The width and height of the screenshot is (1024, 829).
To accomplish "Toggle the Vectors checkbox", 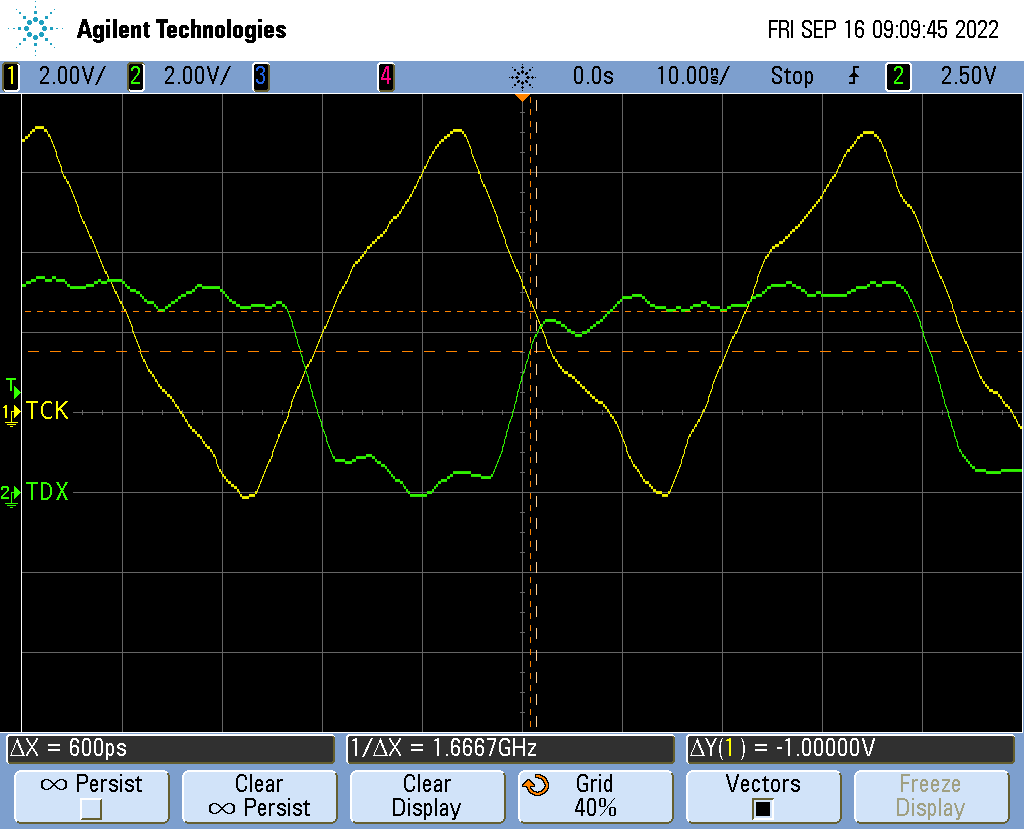I will coord(762,808).
